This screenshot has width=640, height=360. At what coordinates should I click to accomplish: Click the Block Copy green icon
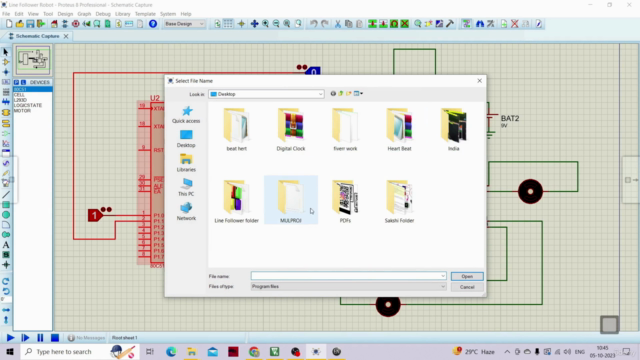(x=372, y=24)
